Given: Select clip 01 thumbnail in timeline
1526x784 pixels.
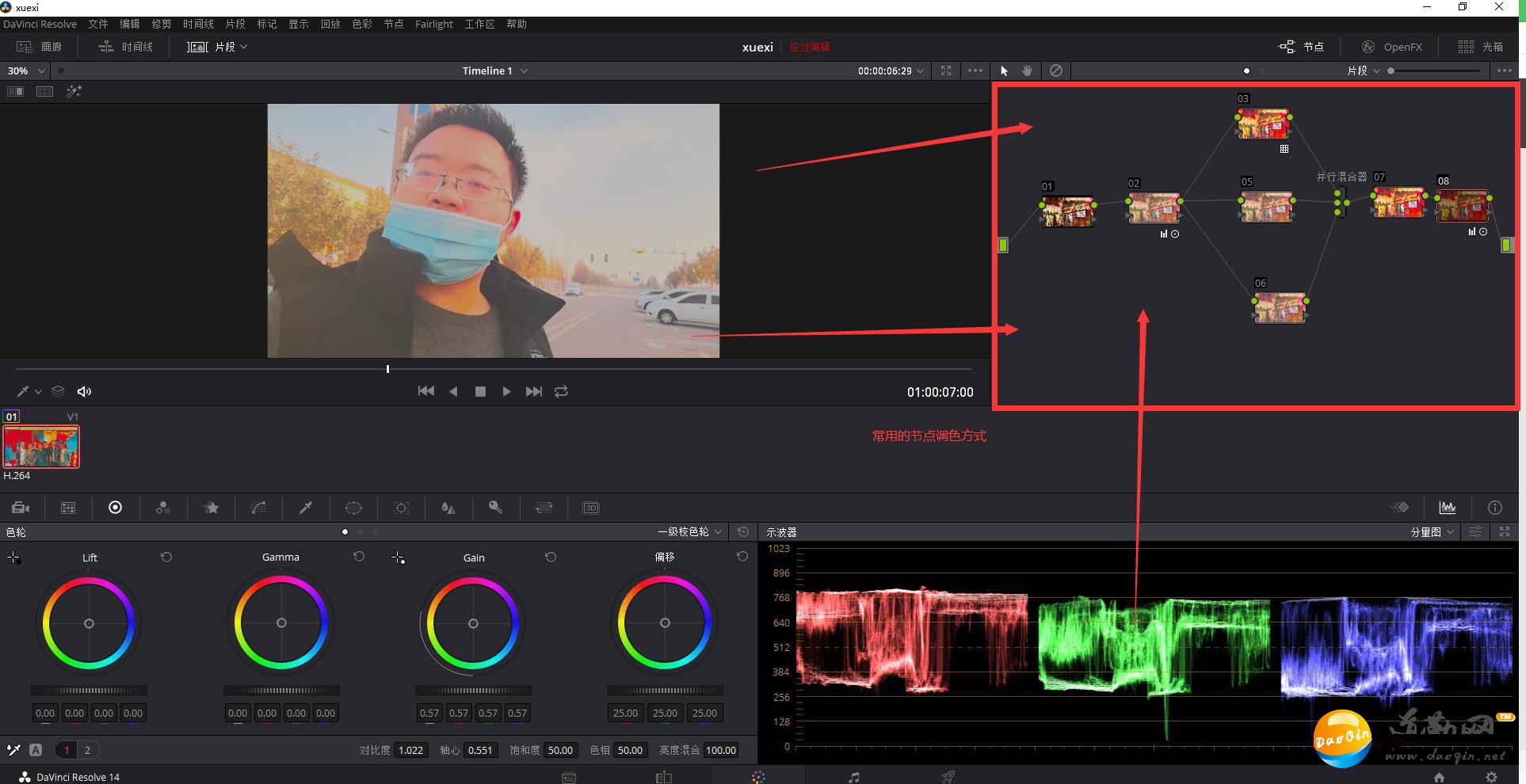Looking at the screenshot, I should [x=41, y=446].
